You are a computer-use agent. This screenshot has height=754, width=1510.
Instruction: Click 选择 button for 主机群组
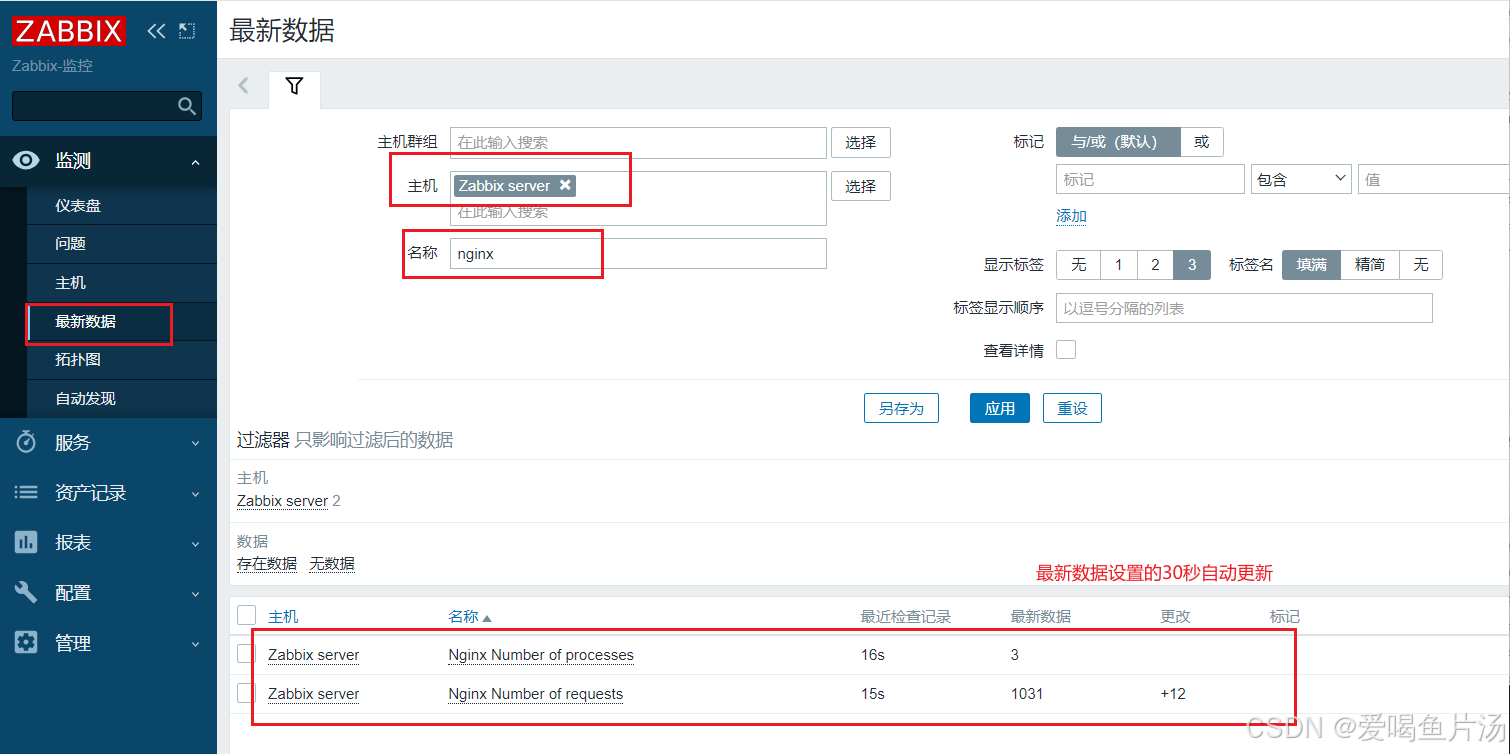click(x=860, y=142)
